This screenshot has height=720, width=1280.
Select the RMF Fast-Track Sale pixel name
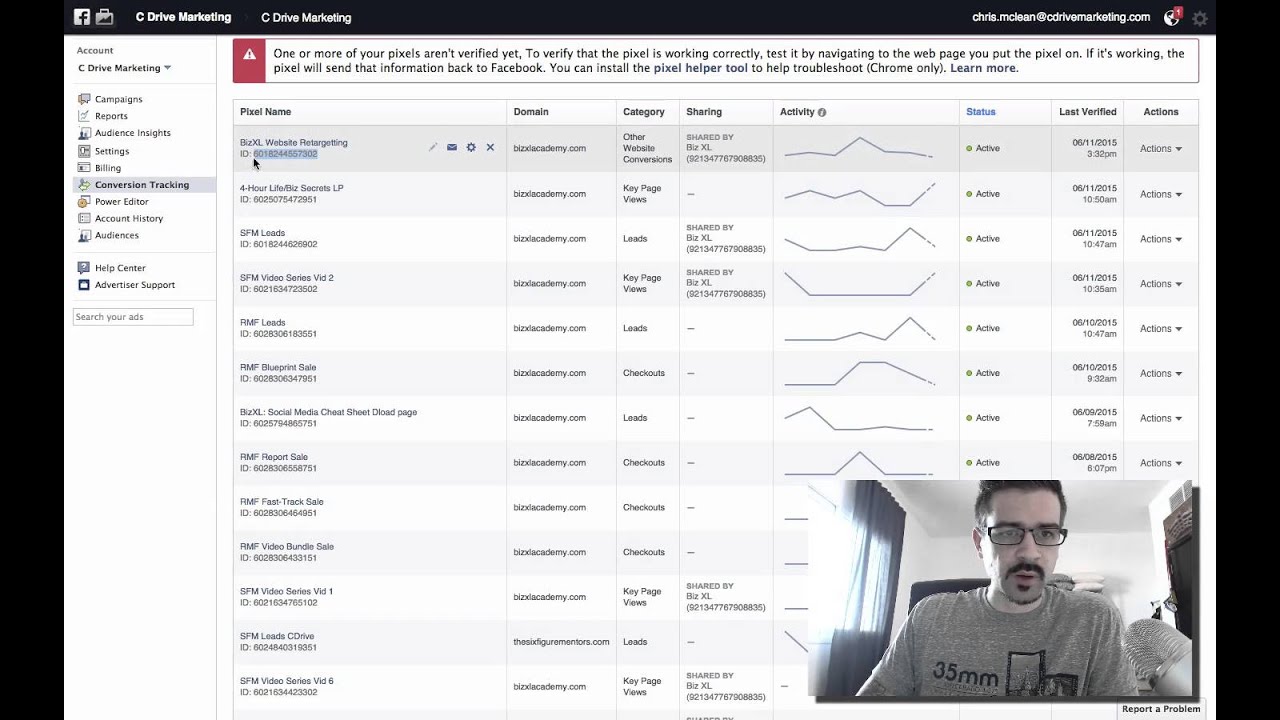281,502
